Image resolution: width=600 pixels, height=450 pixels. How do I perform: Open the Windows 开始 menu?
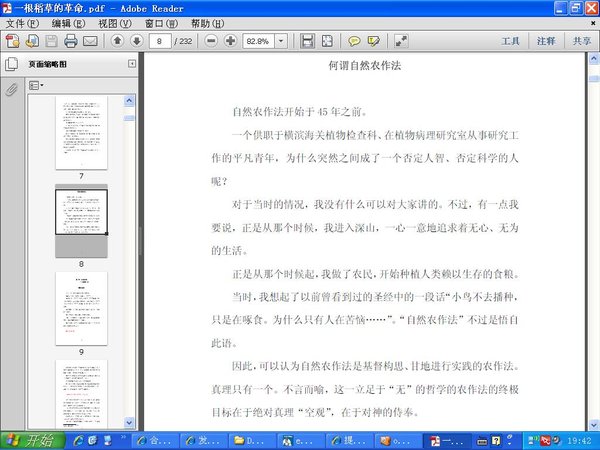(33, 441)
